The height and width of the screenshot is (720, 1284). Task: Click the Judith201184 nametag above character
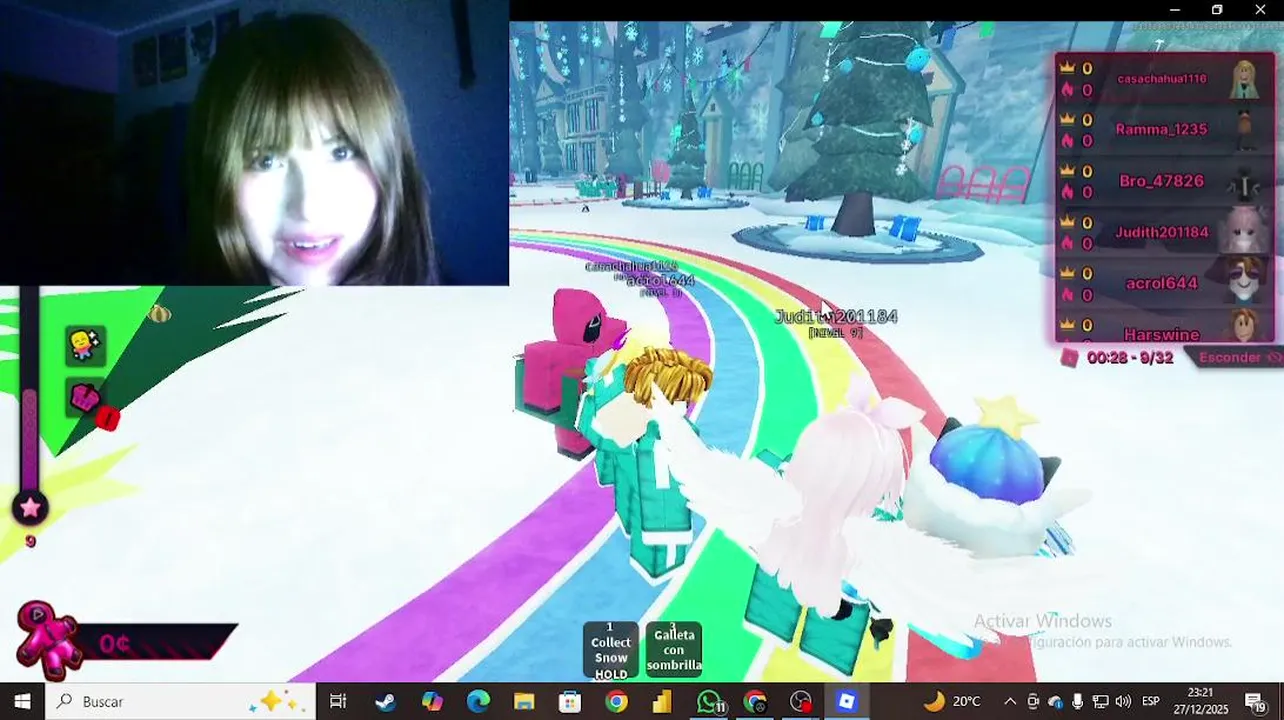pos(836,316)
